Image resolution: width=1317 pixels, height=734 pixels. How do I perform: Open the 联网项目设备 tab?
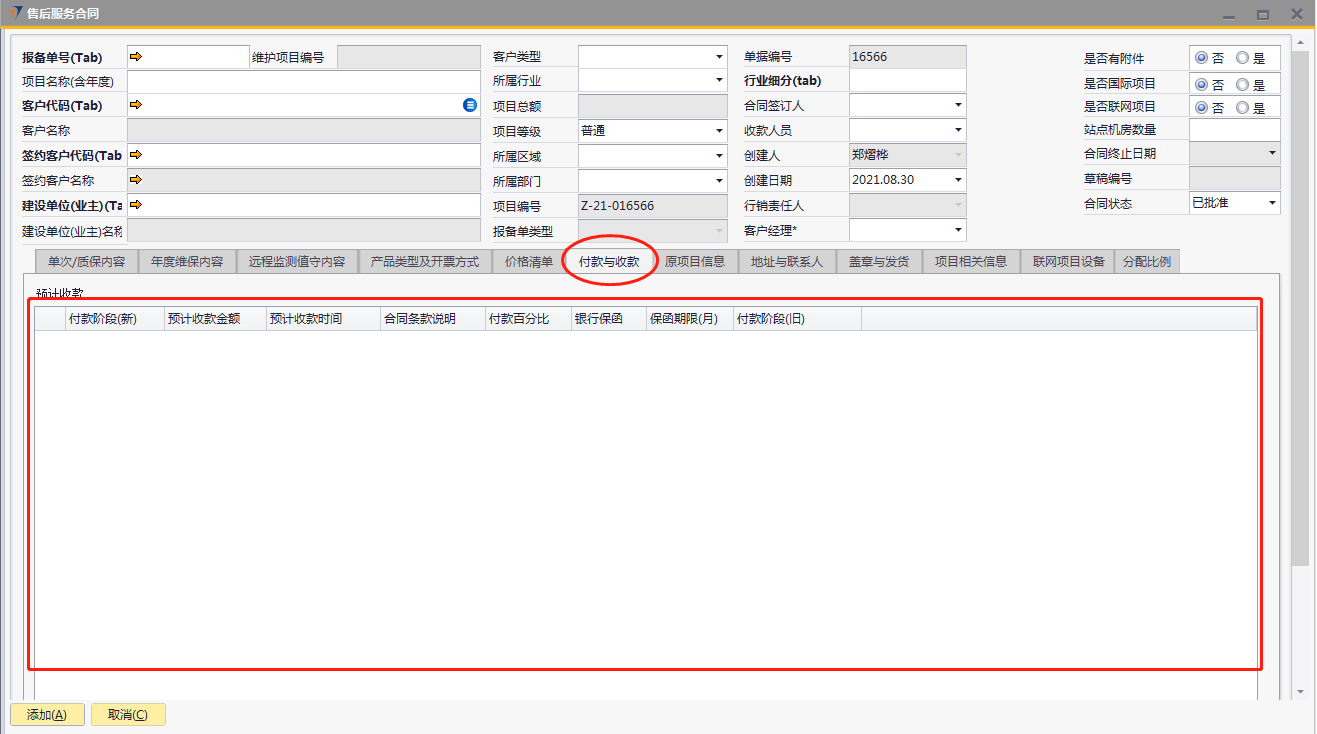click(x=1068, y=261)
